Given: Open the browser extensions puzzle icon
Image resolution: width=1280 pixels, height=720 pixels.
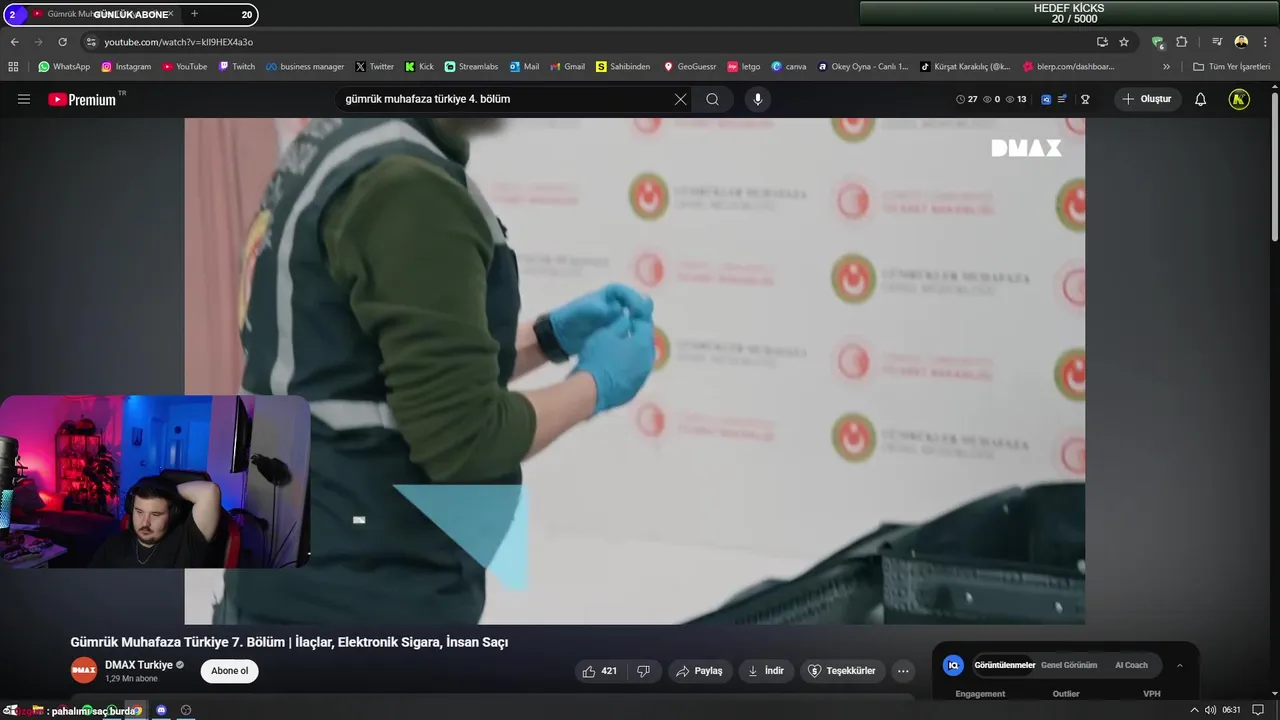Looking at the screenshot, I should pyautogui.click(x=1181, y=42).
